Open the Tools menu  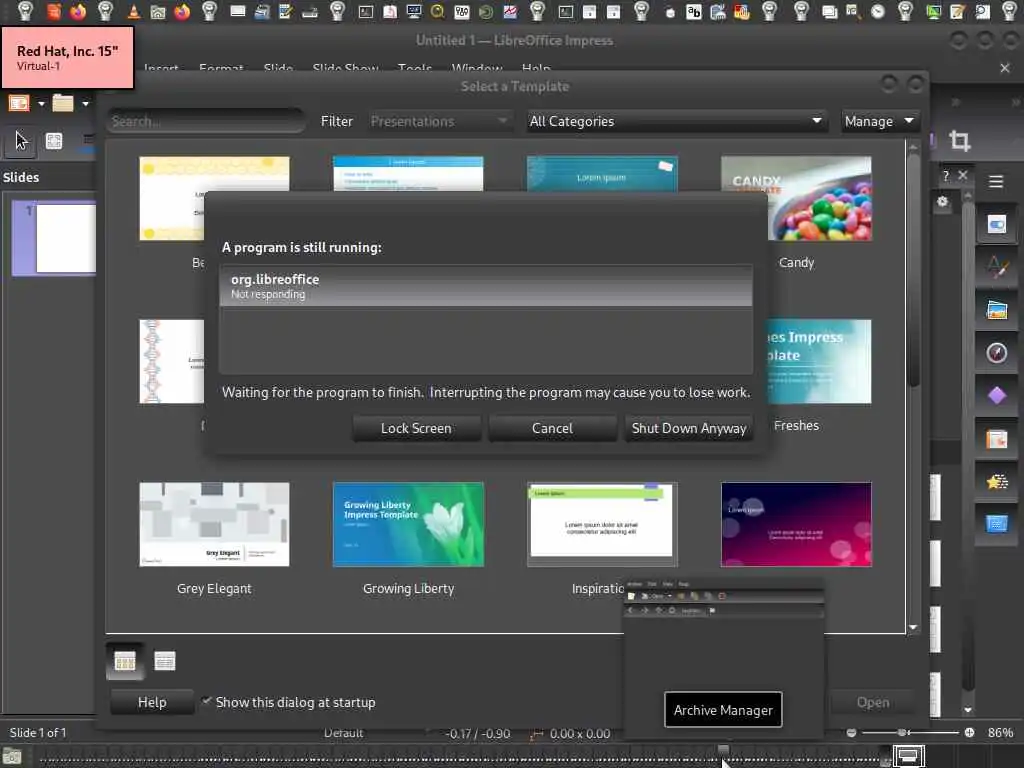pos(415,68)
